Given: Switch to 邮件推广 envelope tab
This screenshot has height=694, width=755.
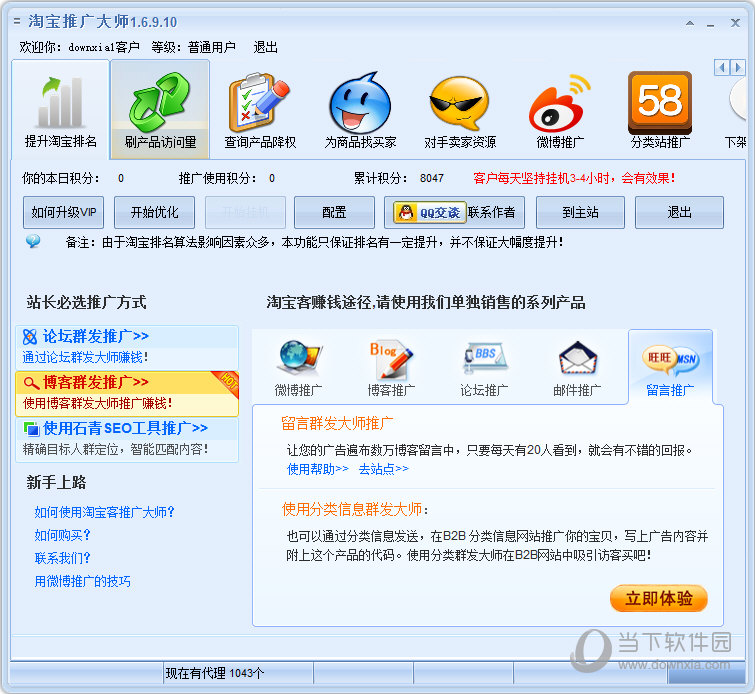Looking at the screenshot, I should click(577, 368).
